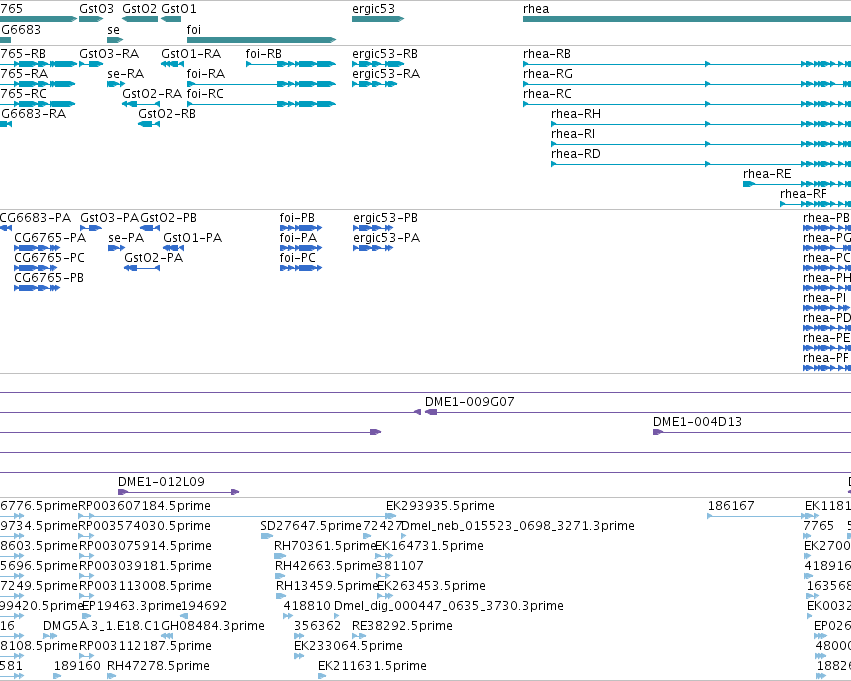Select transcript rhea-RG
The height and width of the screenshot is (681, 851).
point(687,84)
